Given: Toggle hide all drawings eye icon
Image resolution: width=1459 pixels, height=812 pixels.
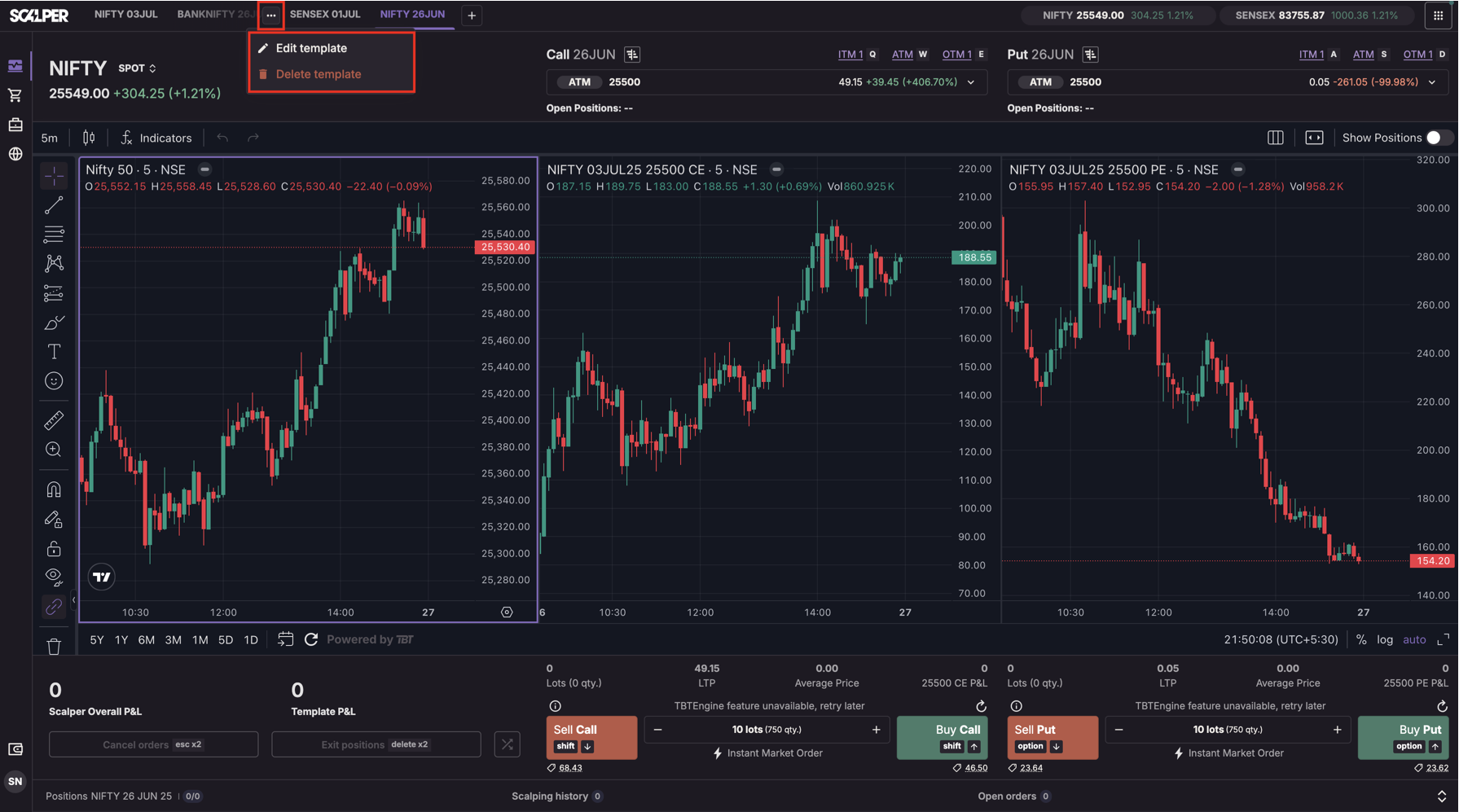Looking at the screenshot, I should [x=54, y=577].
